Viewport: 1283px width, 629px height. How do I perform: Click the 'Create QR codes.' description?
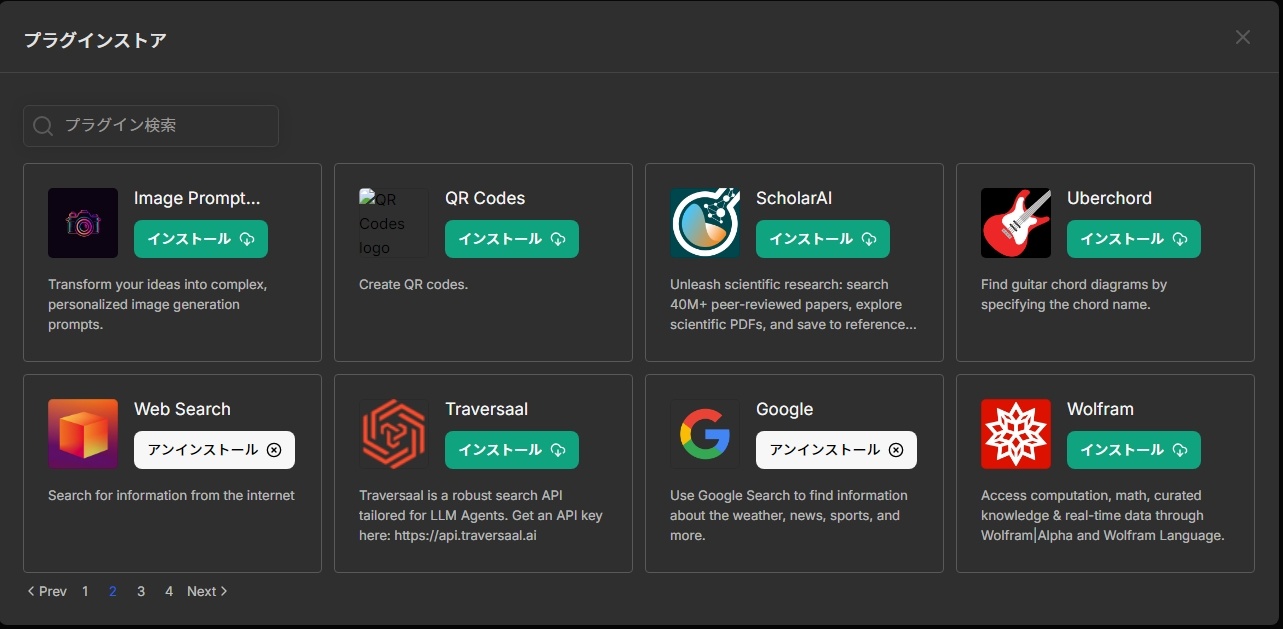click(413, 284)
